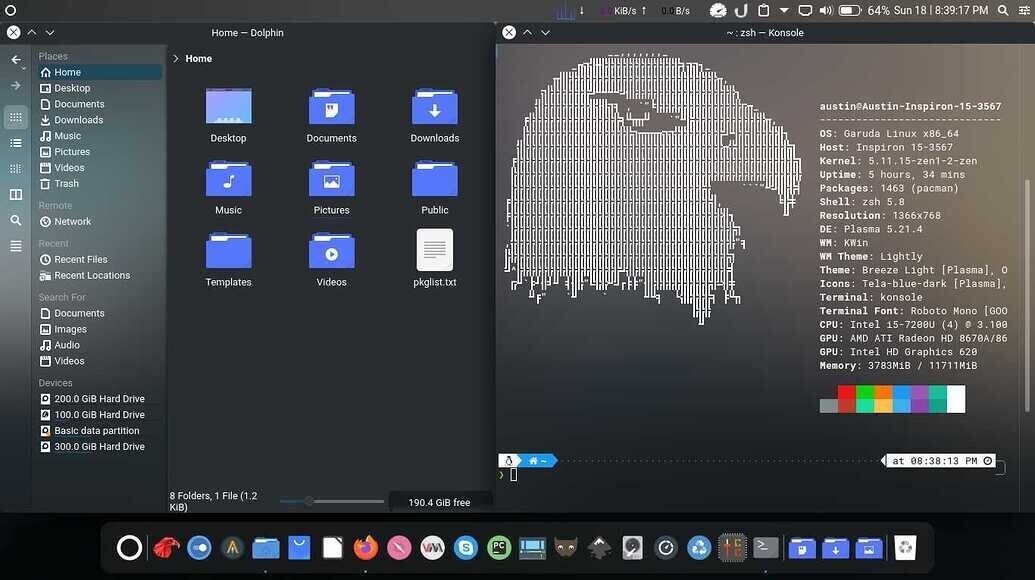This screenshot has width=1035, height=580.
Task: Open Downloads in Places panel
Action: (100, 119)
